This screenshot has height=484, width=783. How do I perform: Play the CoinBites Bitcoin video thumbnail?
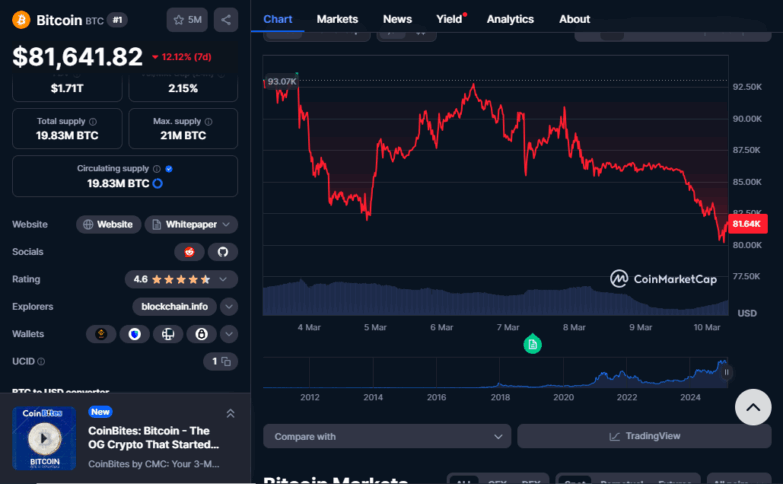point(44,439)
